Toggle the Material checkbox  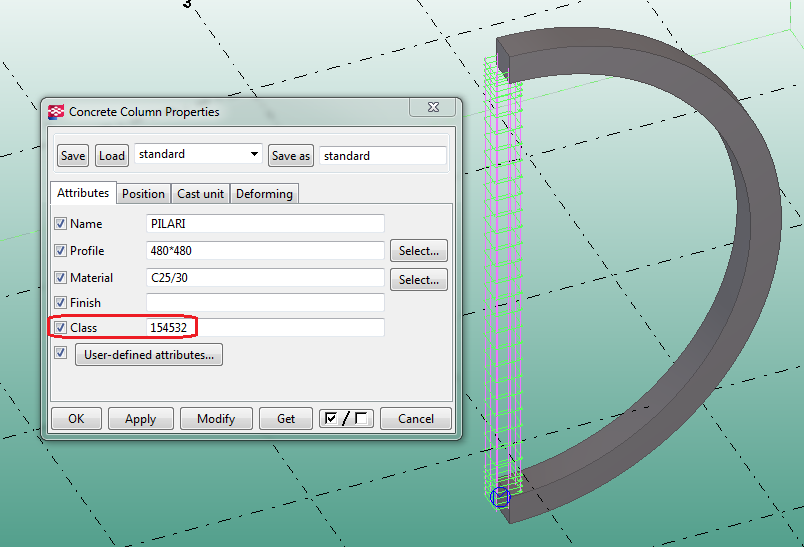[x=61, y=277]
